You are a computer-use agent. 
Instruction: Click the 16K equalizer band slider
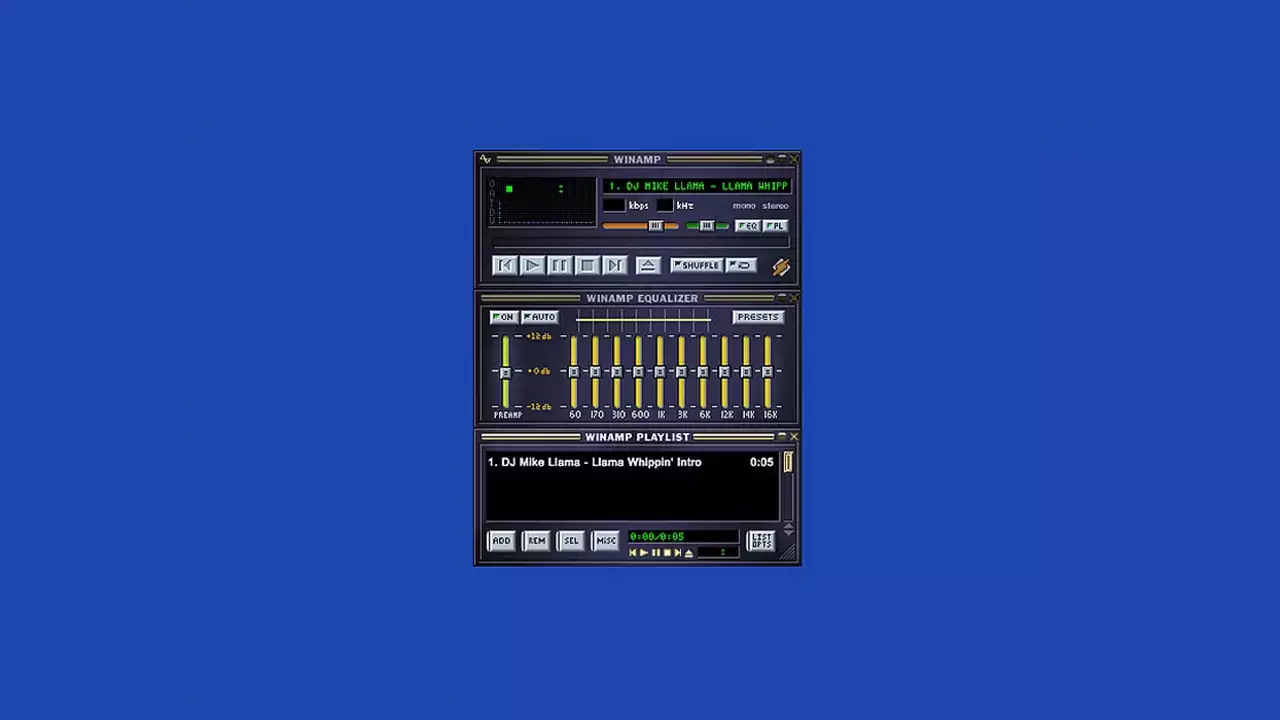tap(768, 372)
